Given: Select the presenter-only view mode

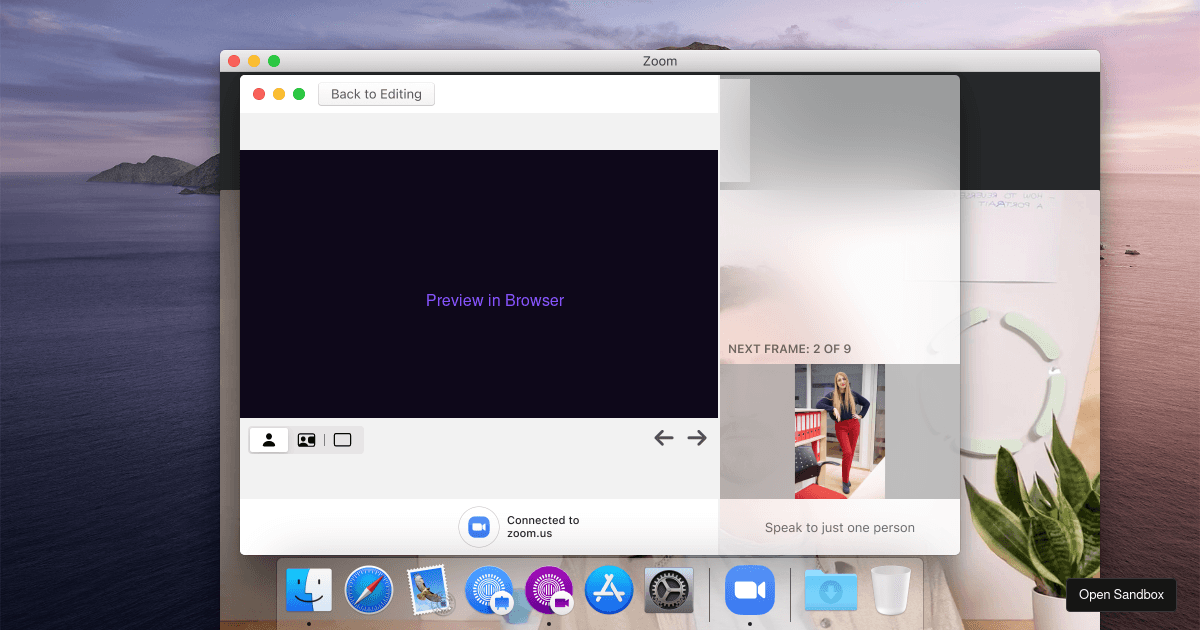Looking at the screenshot, I should [x=269, y=440].
